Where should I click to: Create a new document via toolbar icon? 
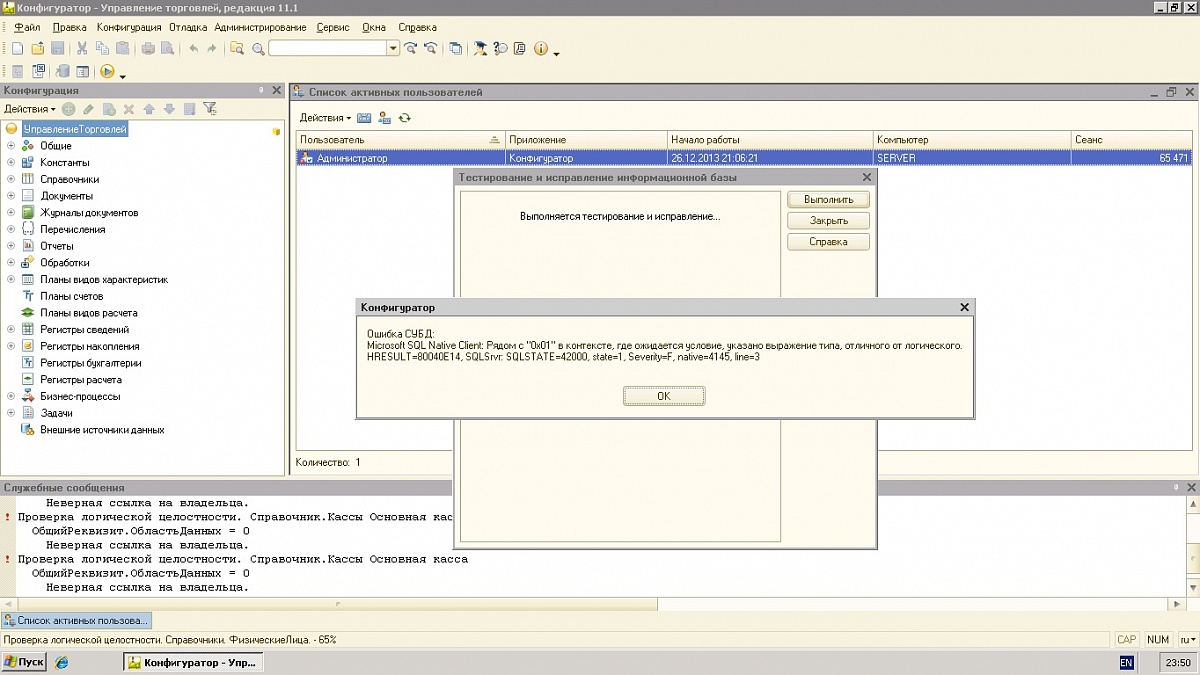[x=17, y=48]
